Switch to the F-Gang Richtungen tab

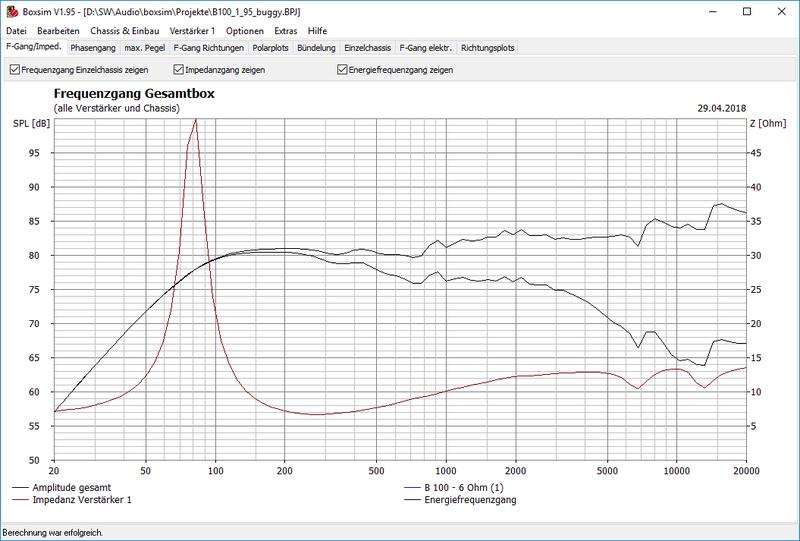pos(209,48)
